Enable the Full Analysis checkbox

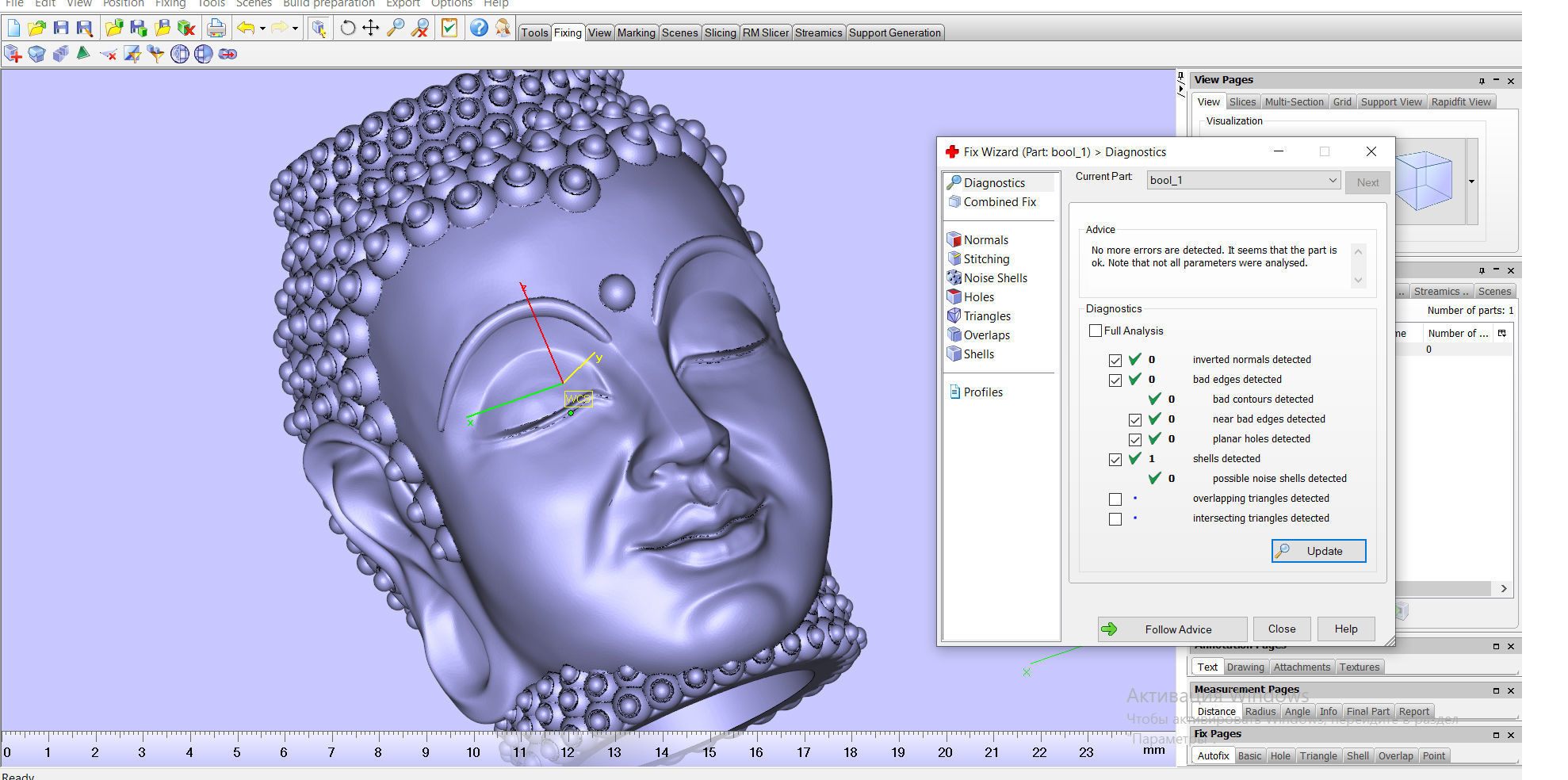pos(1096,331)
